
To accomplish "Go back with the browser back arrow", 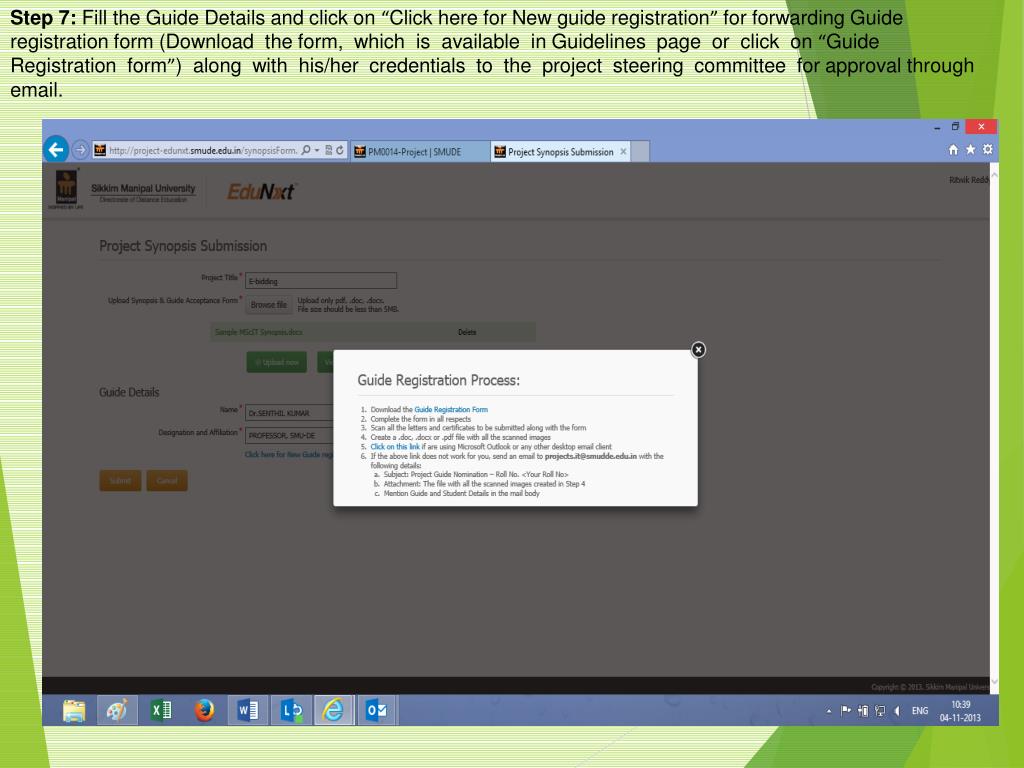I will [x=56, y=150].
